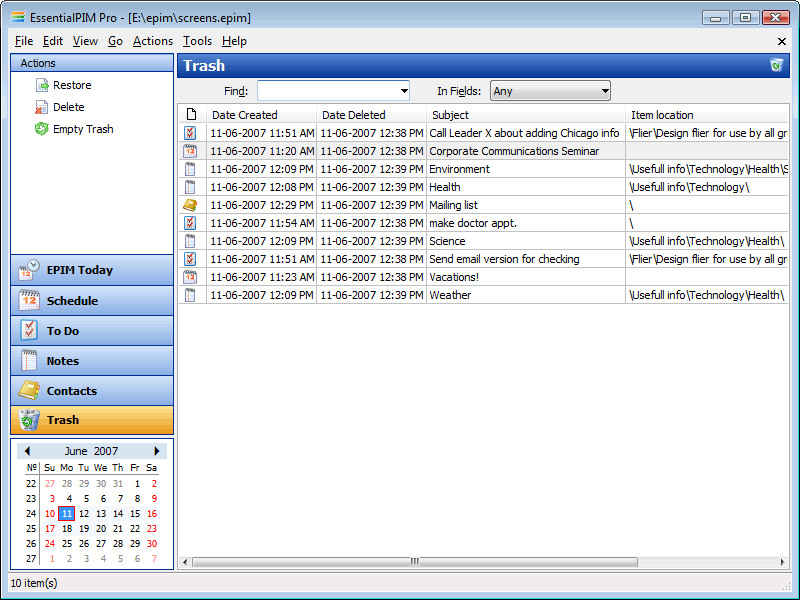The width and height of the screenshot is (800, 600).
Task: Select the 'Mailing list' subject cell
Action: [526, 205]
